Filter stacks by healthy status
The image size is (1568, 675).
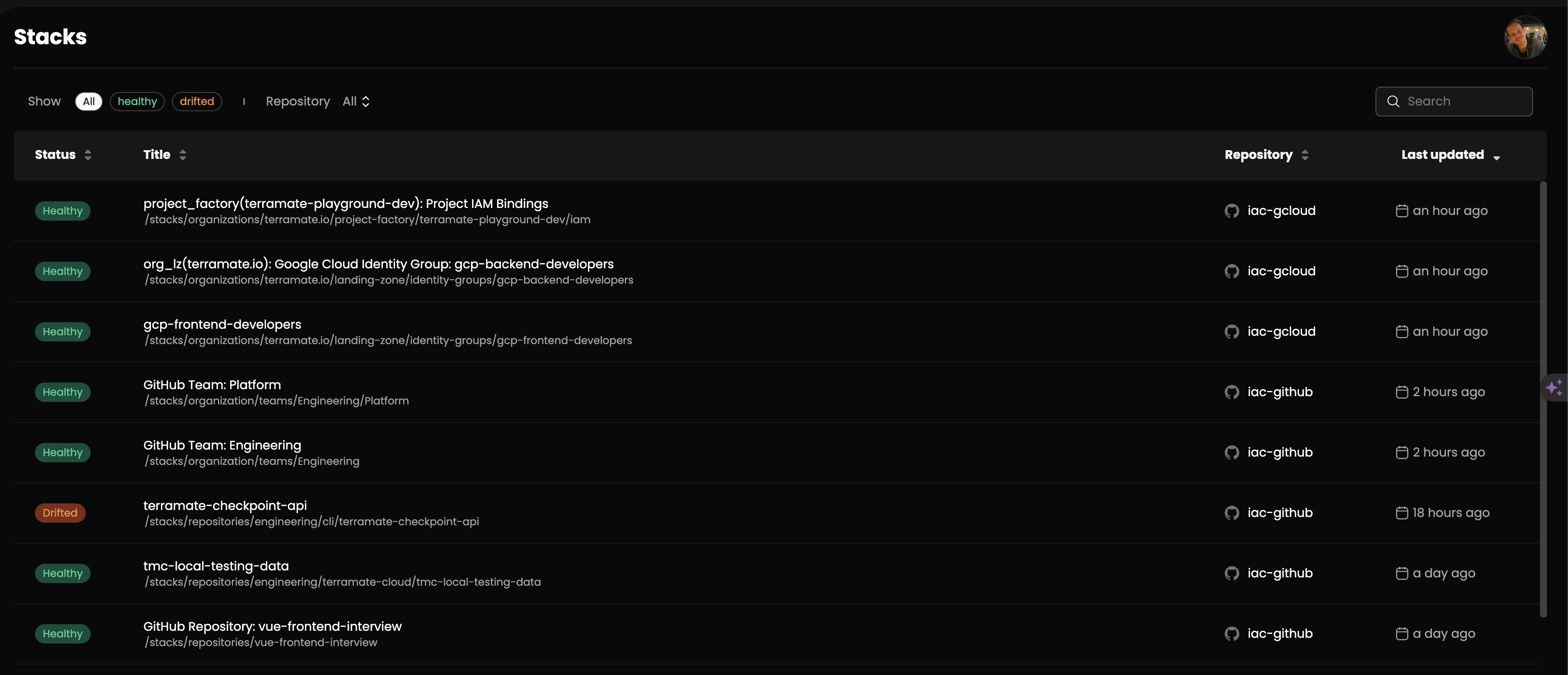(137, 101)
